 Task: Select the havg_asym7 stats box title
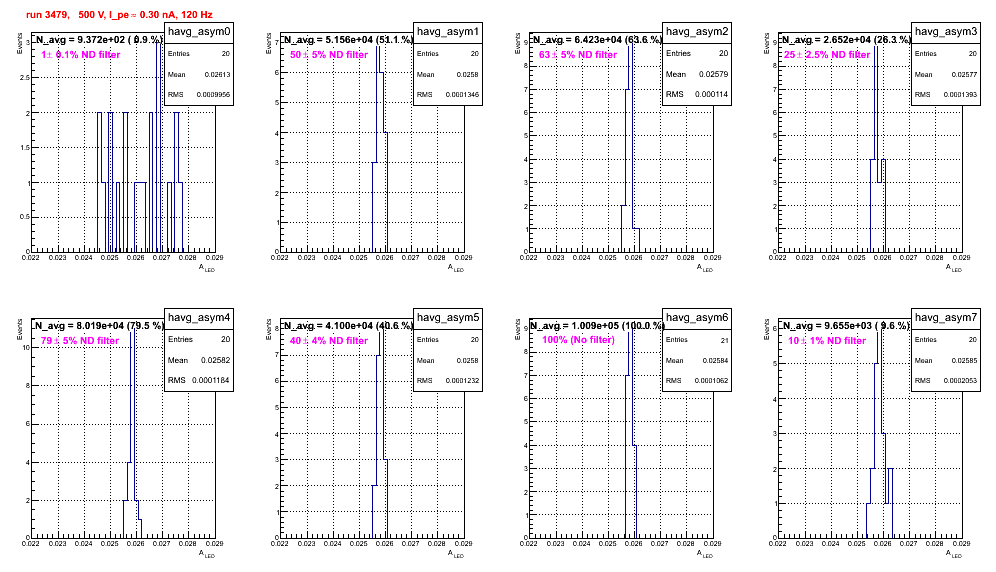point(946,317)
